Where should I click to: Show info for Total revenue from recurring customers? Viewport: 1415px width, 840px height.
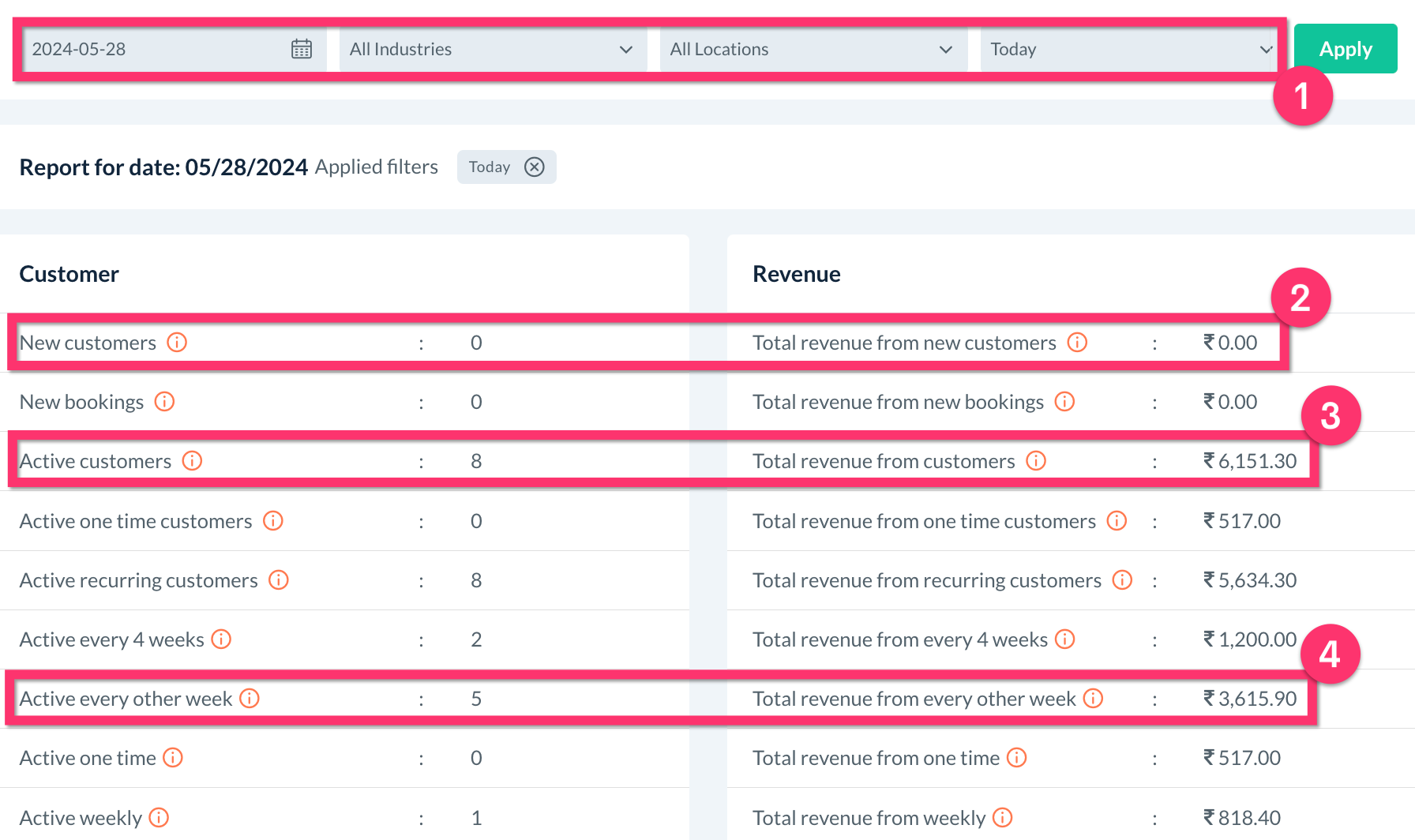pos(1122,579)
